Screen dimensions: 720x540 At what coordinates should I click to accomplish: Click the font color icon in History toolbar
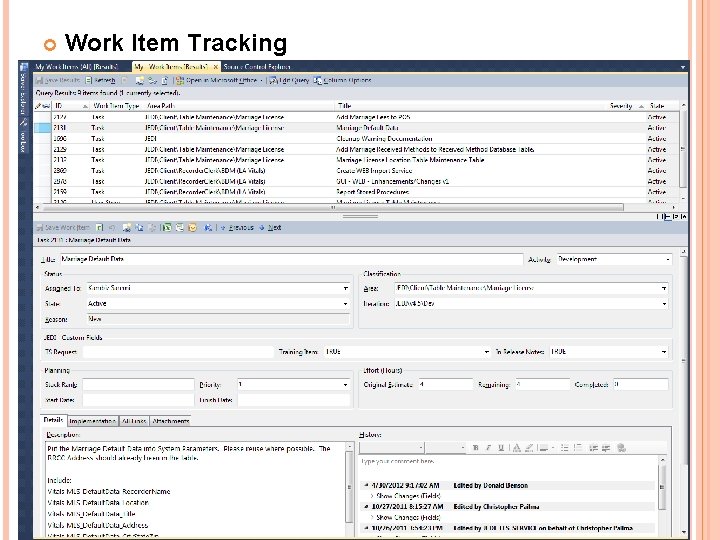517,448
